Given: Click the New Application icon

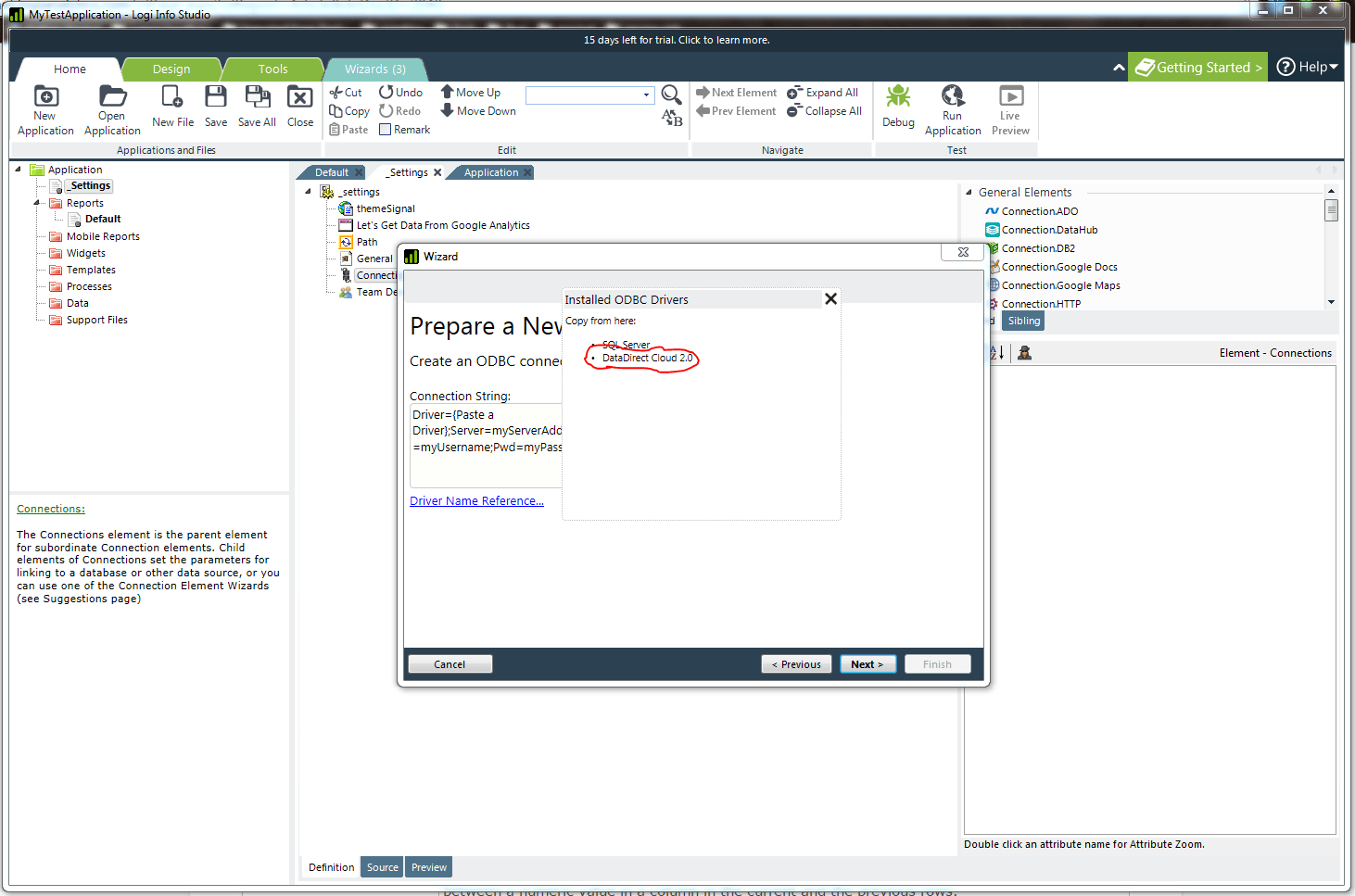Looking at the screenshot, I should tap(45, 97).
